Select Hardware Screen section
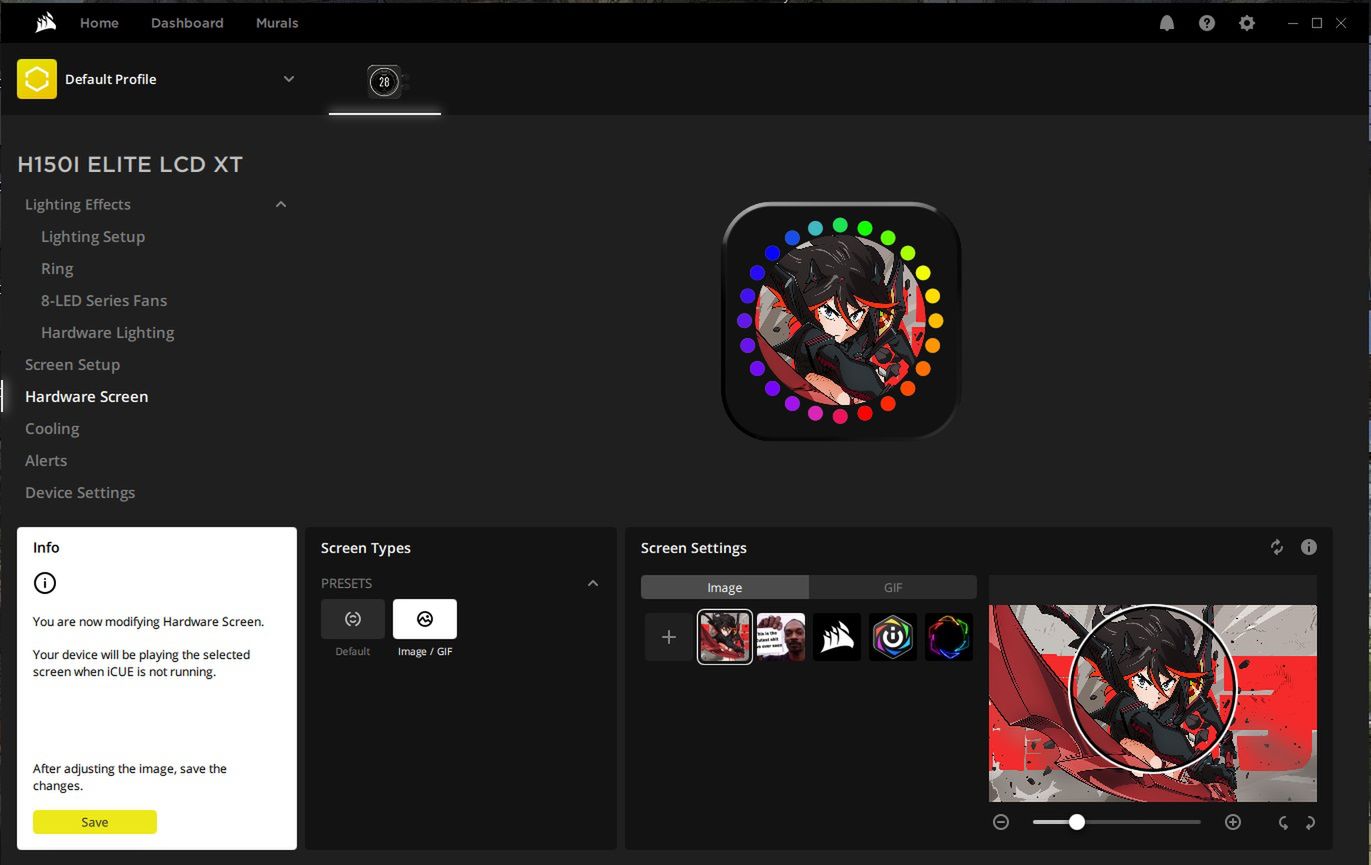The height and width of the screenshot is (865, 1371). pos(86,396)
